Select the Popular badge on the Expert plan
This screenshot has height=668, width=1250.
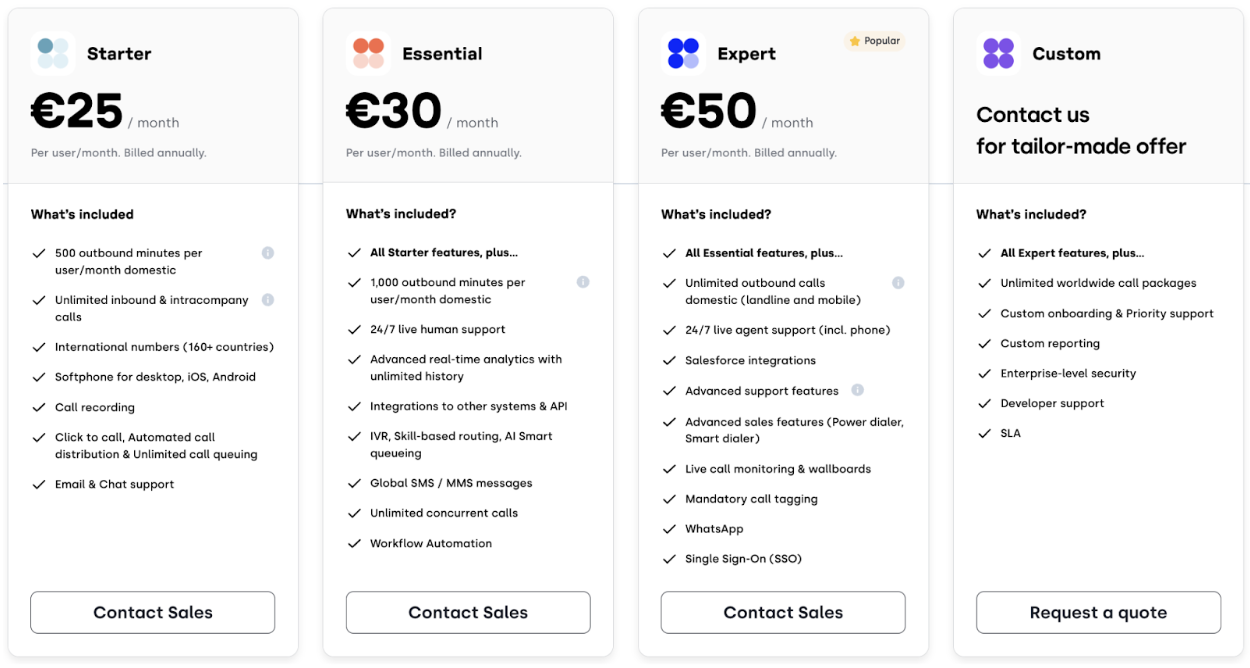tap(874, 41)
